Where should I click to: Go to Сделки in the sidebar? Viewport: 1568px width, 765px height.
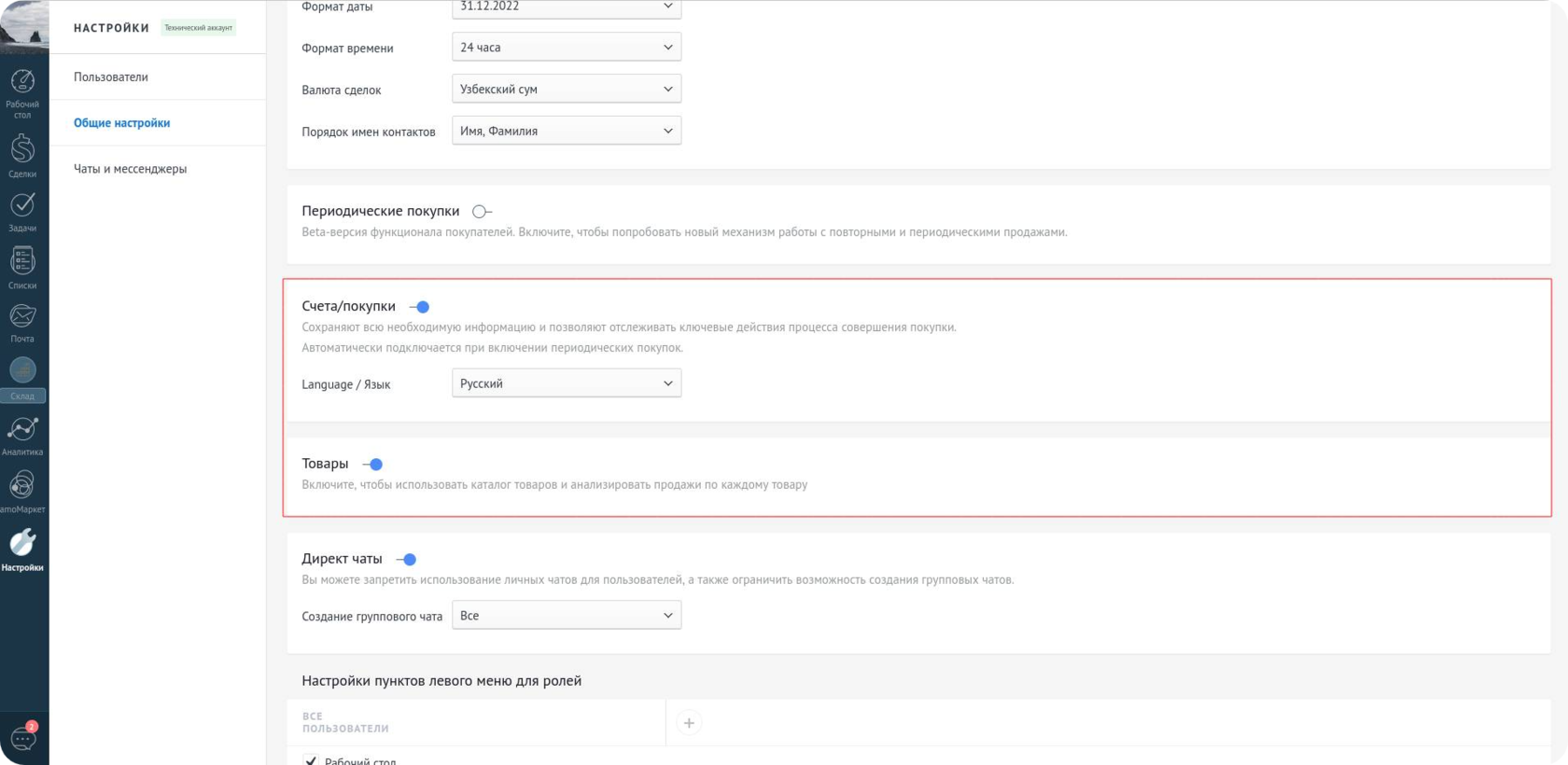pyautogui.click(x=22, y=153)
